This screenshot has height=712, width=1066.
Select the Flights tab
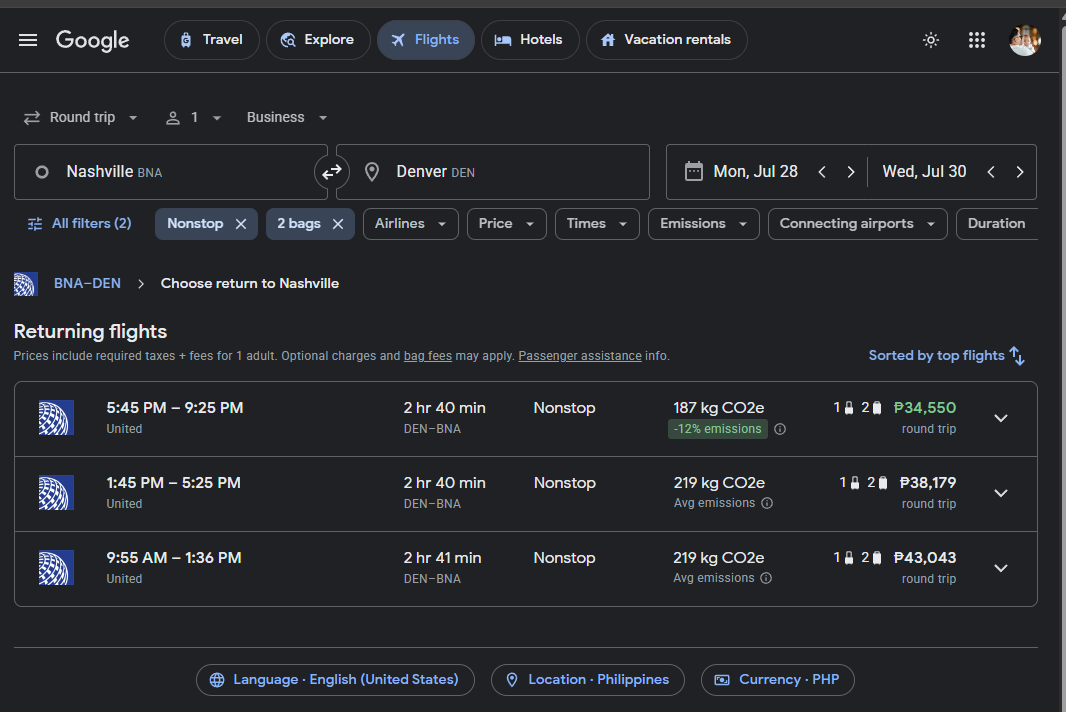coord(426,40)
